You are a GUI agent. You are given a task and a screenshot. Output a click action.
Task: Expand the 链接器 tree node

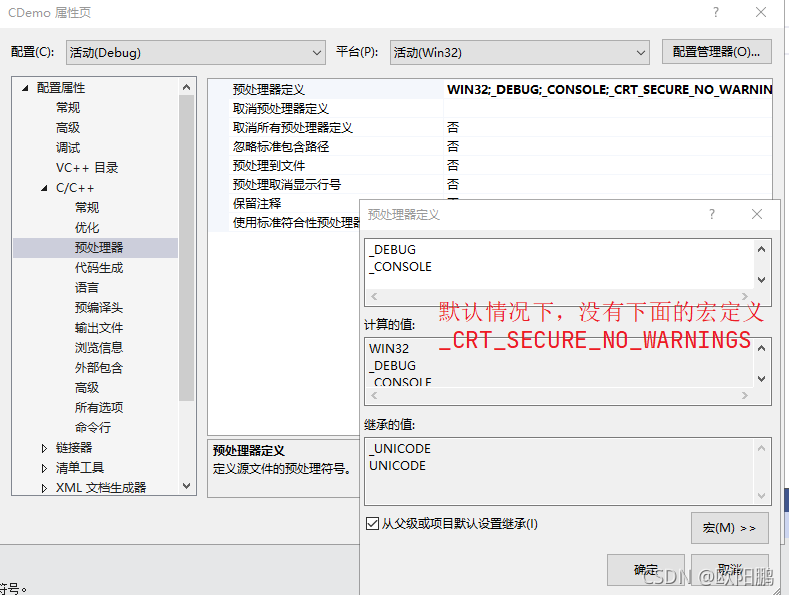tap(44, 448)
